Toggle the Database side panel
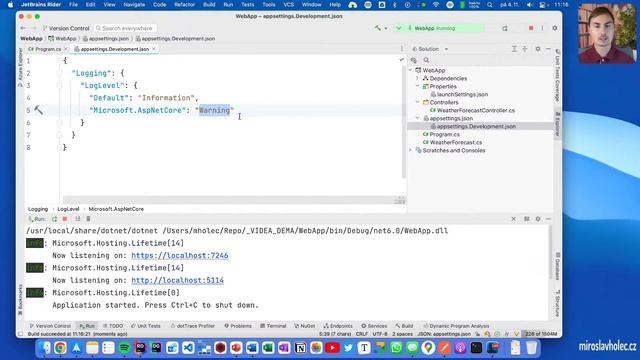 point(557,266)
